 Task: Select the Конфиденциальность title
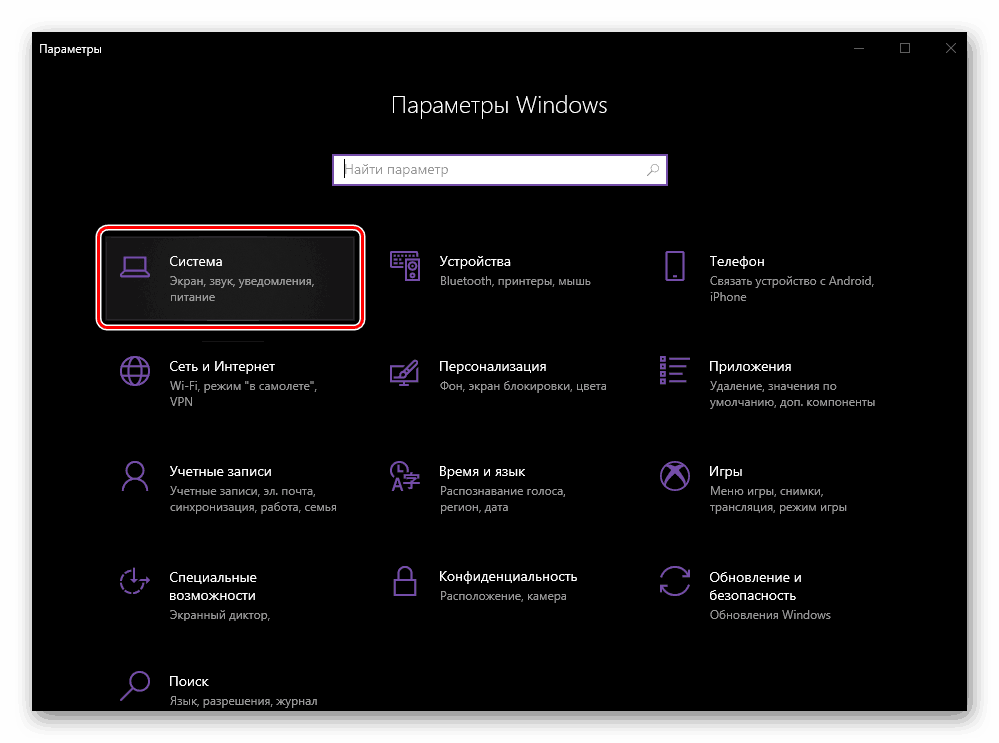[x=508, y=576]
